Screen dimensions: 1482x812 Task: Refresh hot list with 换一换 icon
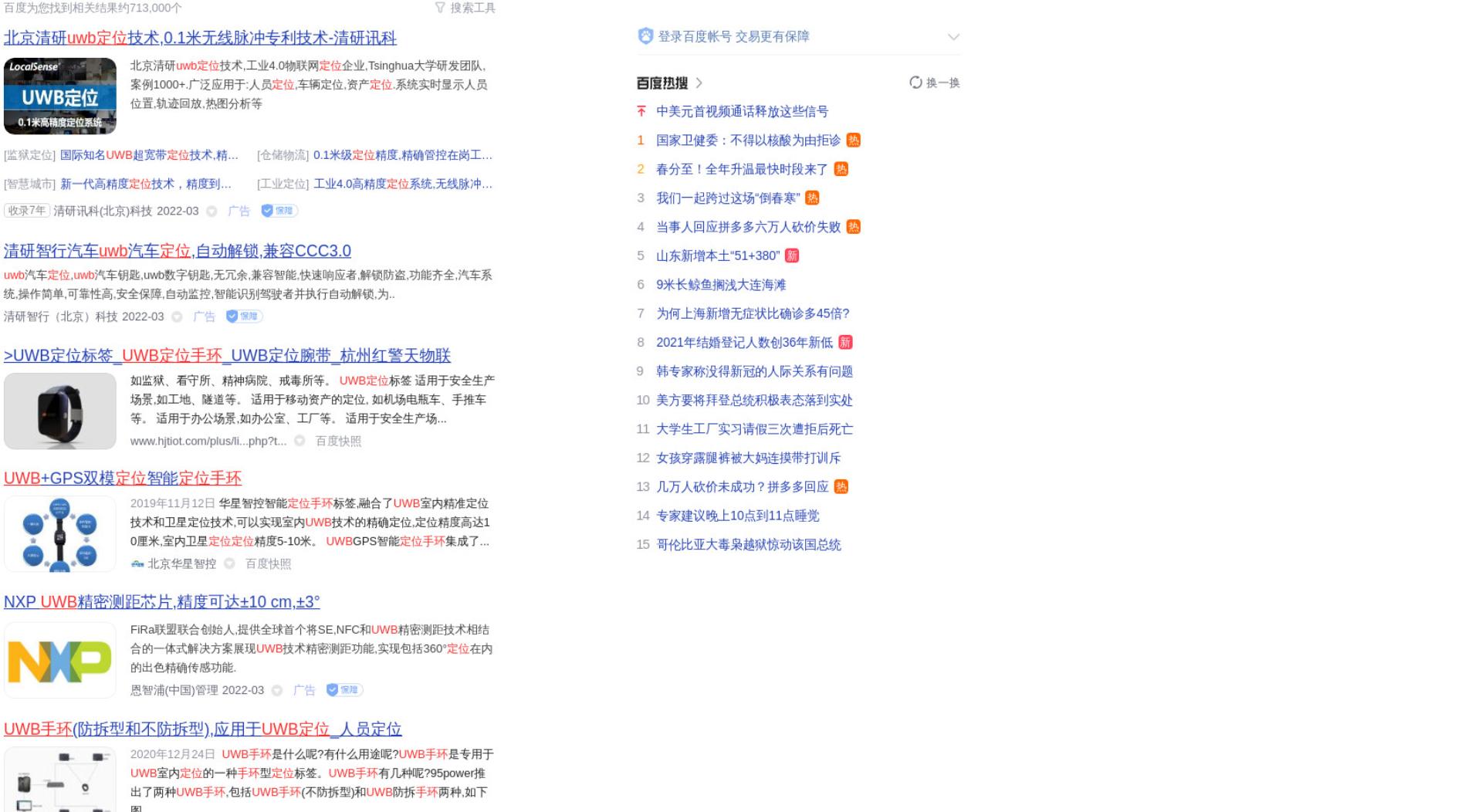(x=915, y=83)
